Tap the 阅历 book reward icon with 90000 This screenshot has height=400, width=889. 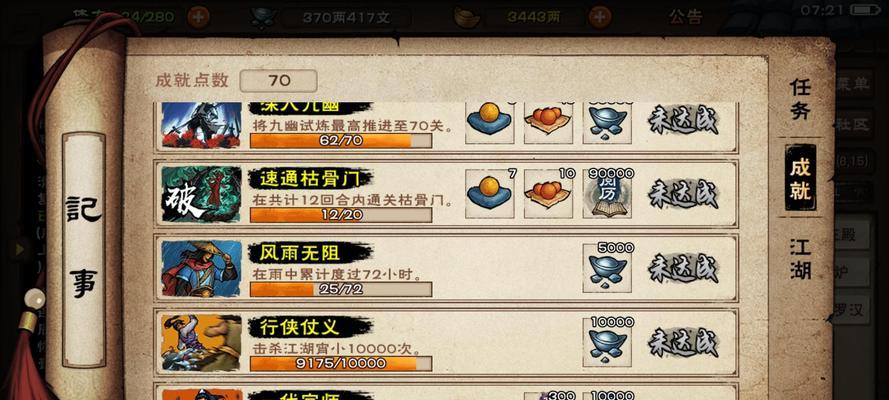pos(607,194)
